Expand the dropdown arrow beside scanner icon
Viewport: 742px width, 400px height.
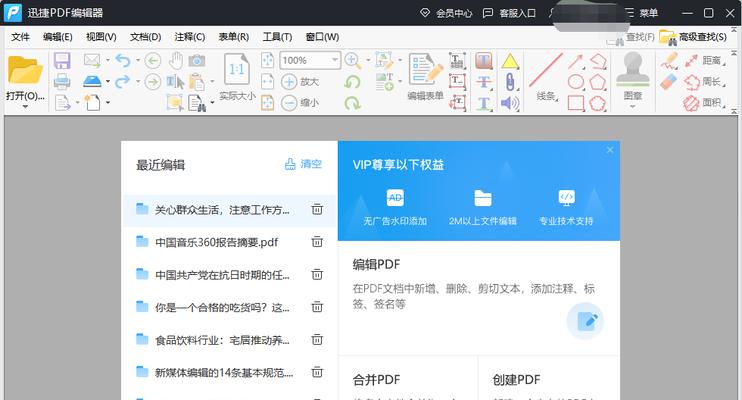[108, 81]
